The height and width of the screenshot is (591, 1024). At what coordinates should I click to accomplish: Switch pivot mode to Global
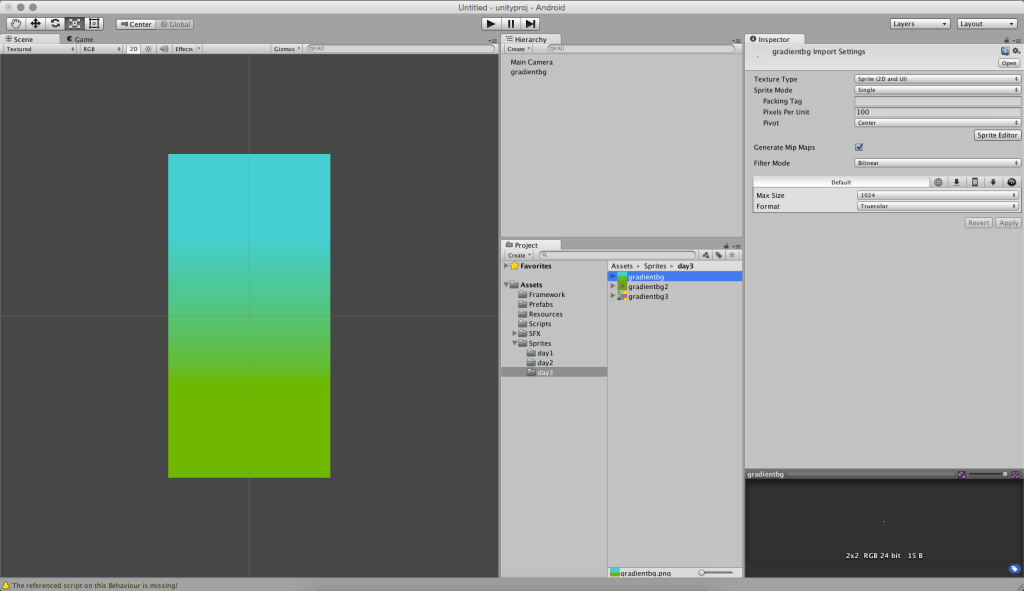[x=178, y=24]
